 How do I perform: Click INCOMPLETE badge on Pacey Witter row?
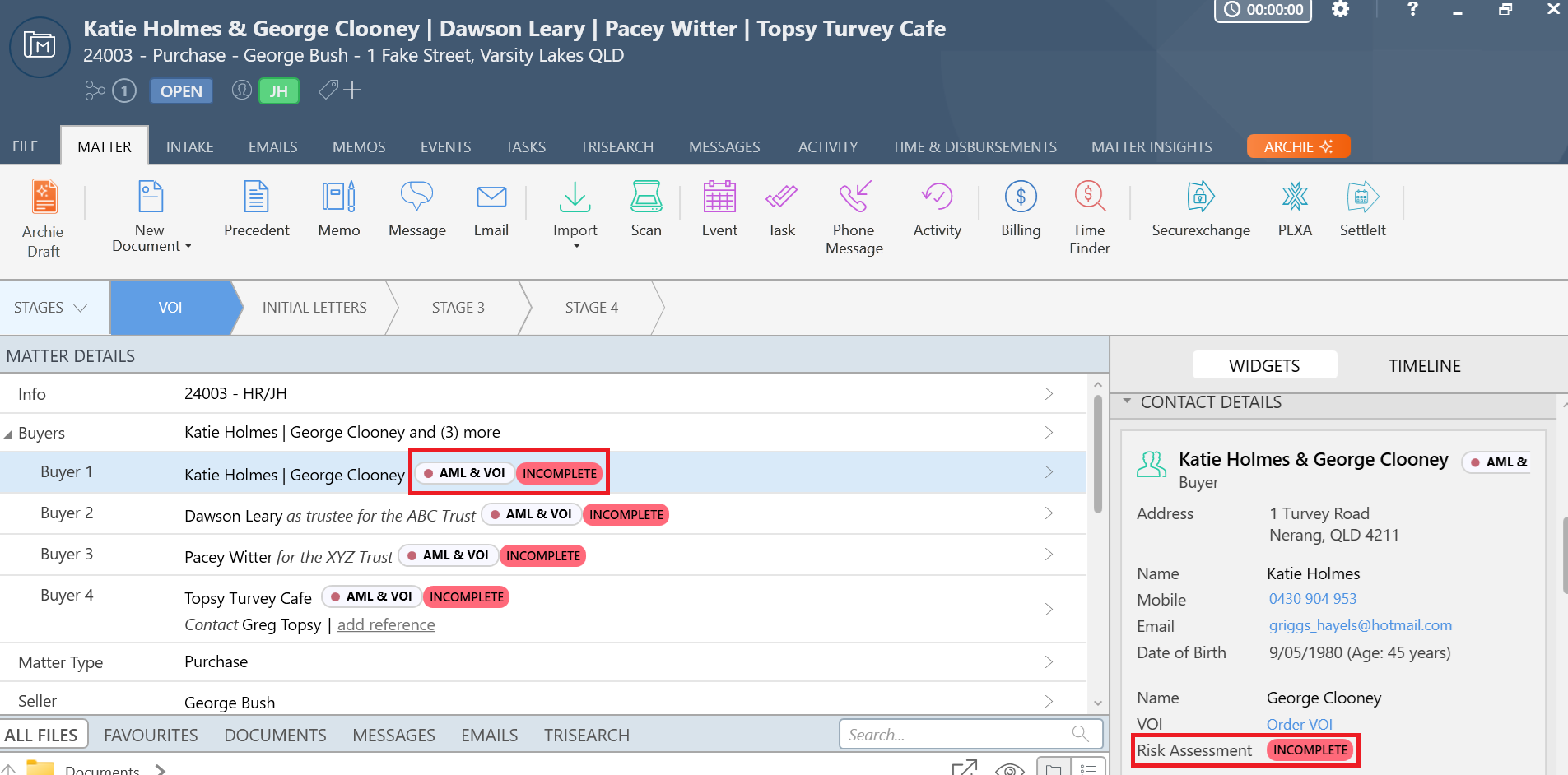(543, 555)
